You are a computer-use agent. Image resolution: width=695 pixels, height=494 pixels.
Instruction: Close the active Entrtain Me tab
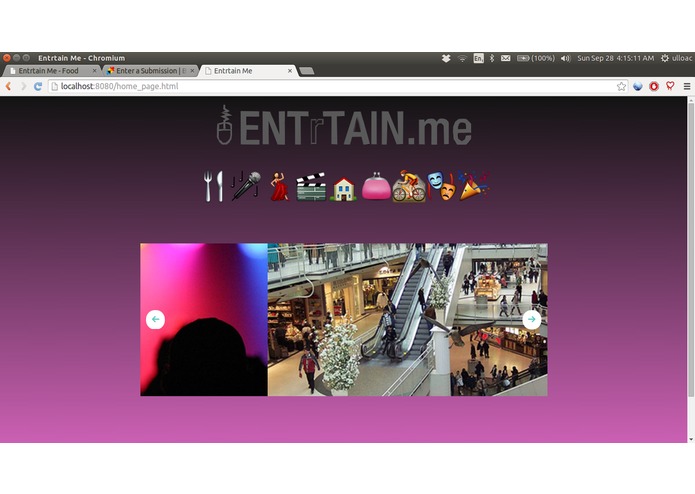click(x=290, y=71)
